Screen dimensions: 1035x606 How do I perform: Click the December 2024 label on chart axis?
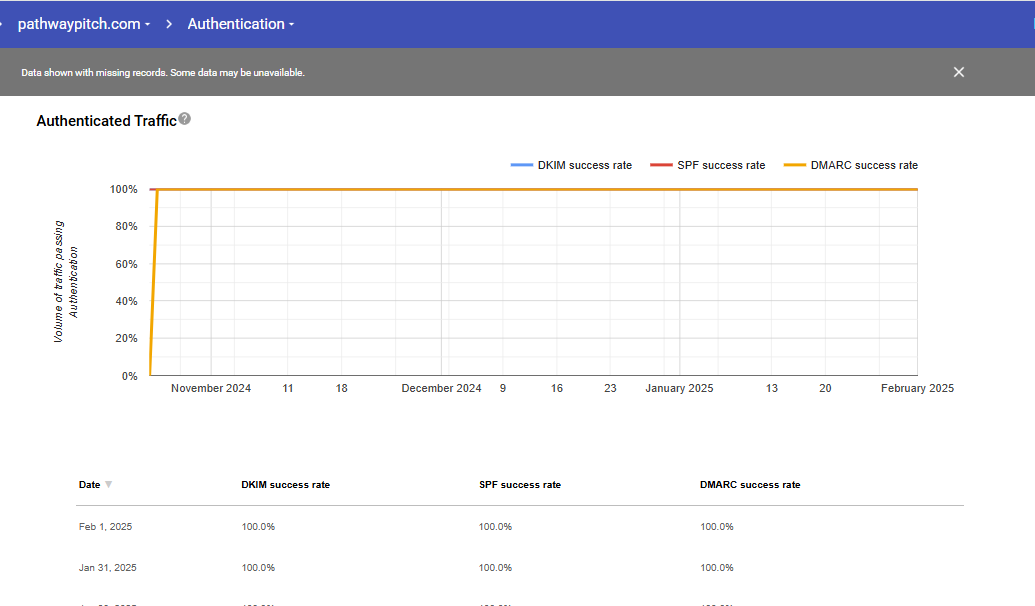click(441, 388)
